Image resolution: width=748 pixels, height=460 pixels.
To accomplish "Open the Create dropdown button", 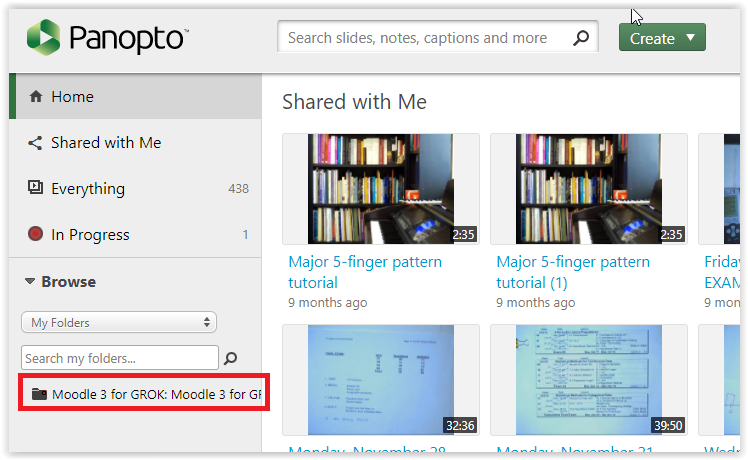I will click(662, 37).
